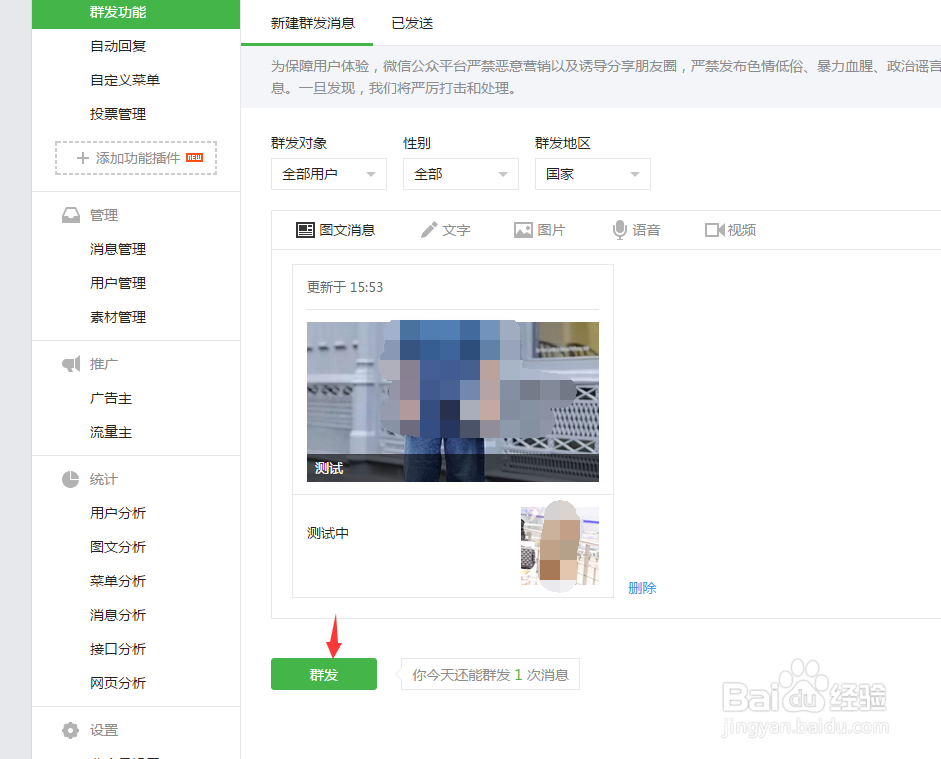Click the green 群发 send button
Viewport: 941px width, 759px height.
(x=323, y=673)
